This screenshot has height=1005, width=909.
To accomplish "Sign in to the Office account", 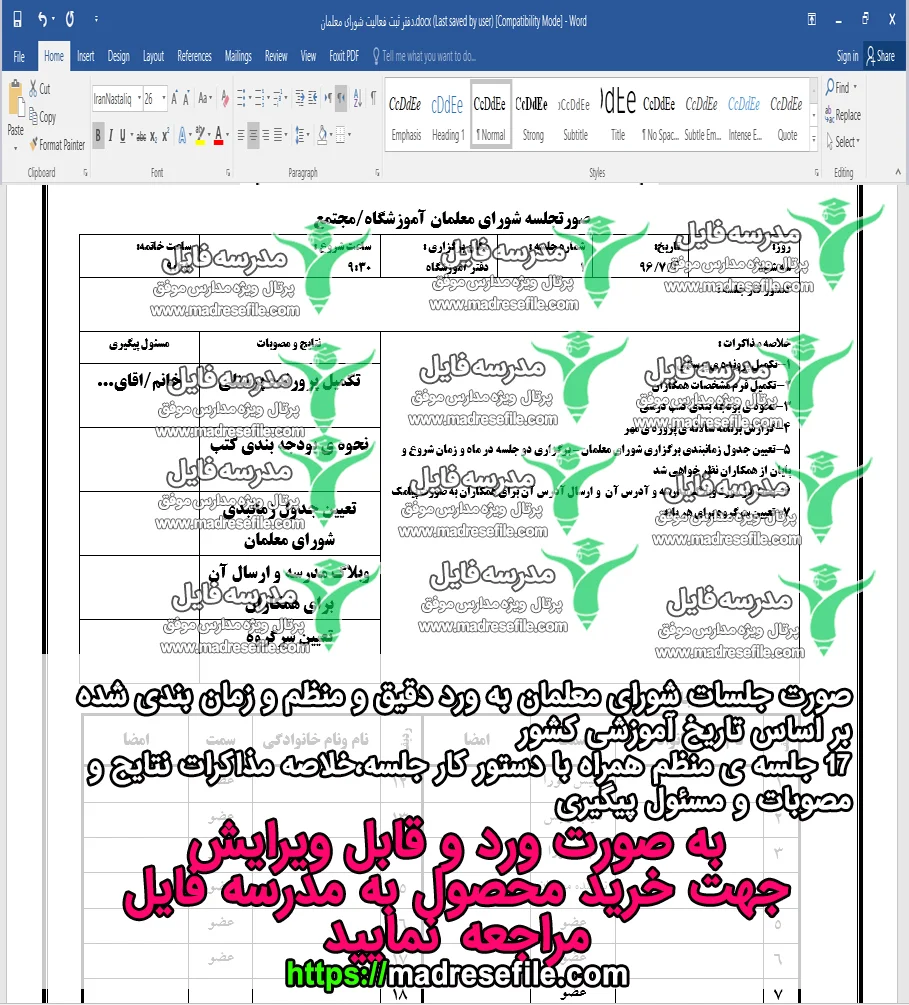I will click(x=847, y=56).
